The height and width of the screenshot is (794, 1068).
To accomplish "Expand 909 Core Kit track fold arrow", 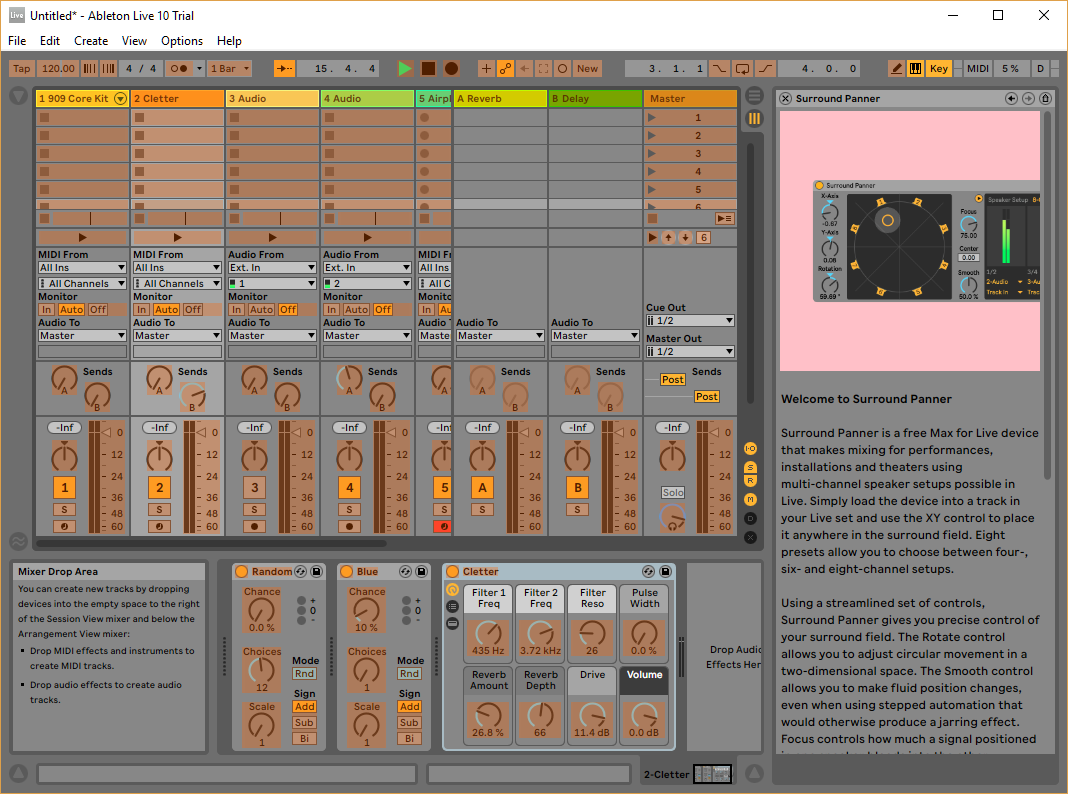I will [x=121, y=99].
